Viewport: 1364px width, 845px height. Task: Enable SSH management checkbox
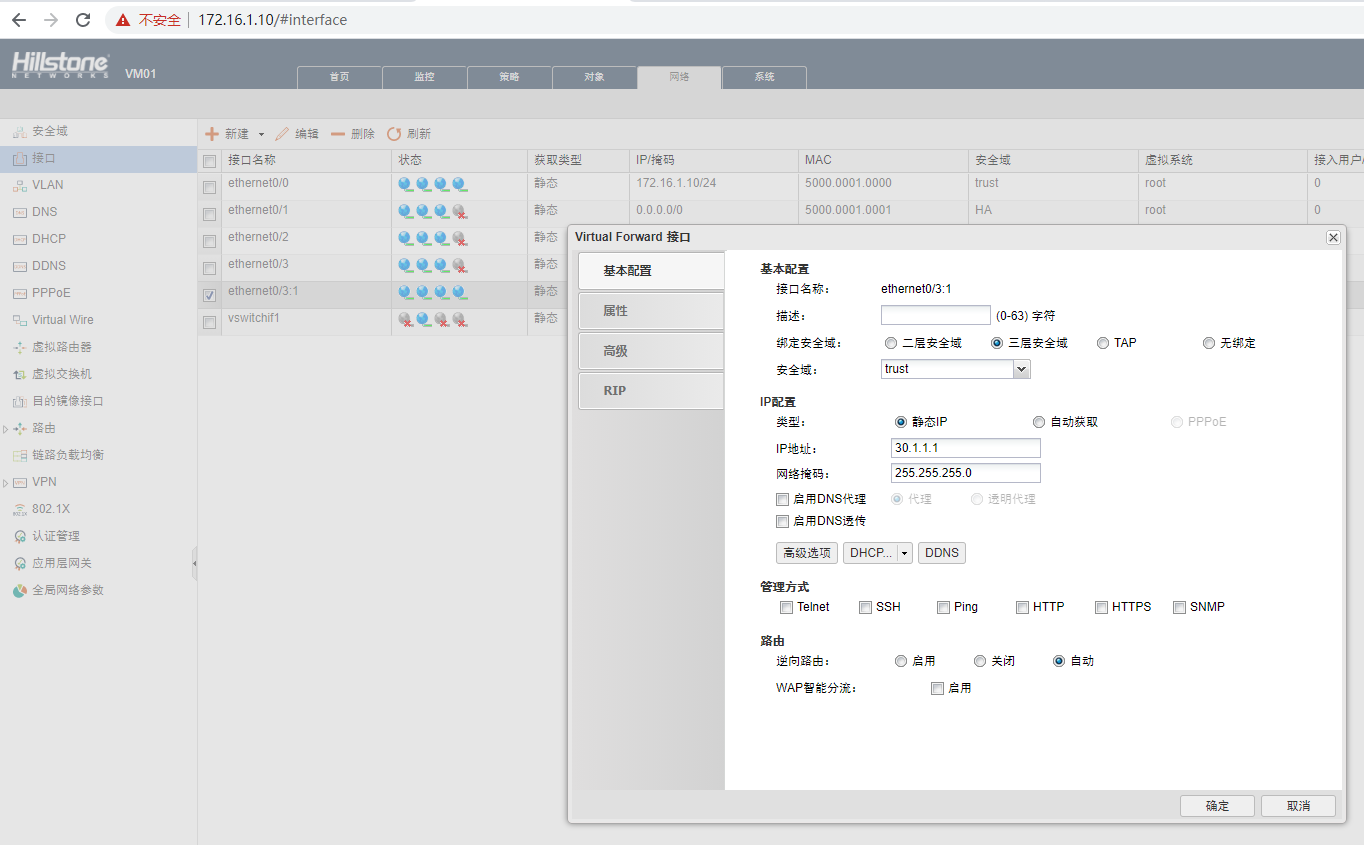point(865,607)
